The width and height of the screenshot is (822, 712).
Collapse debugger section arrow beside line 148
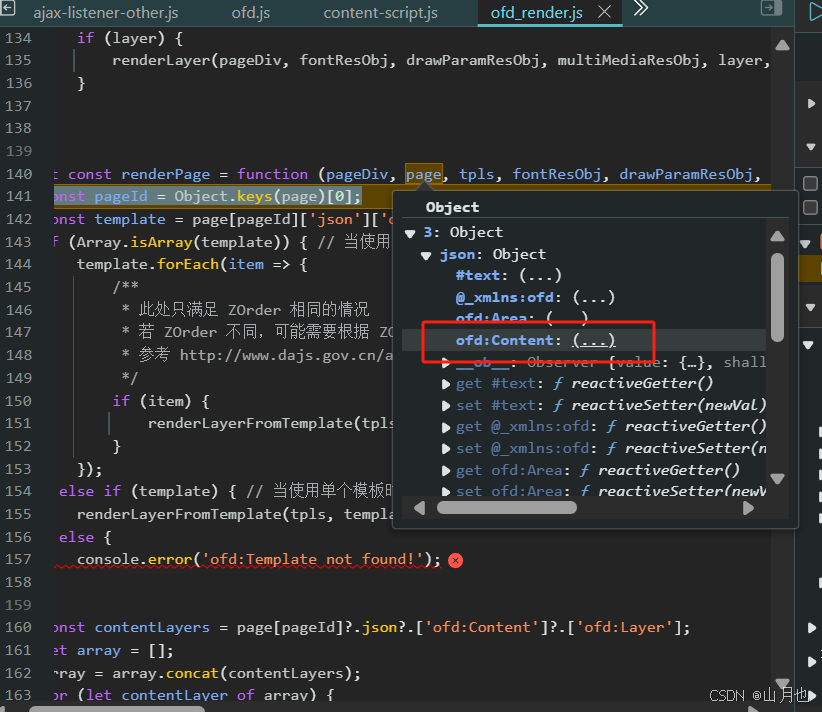click(x=808, y=345)
